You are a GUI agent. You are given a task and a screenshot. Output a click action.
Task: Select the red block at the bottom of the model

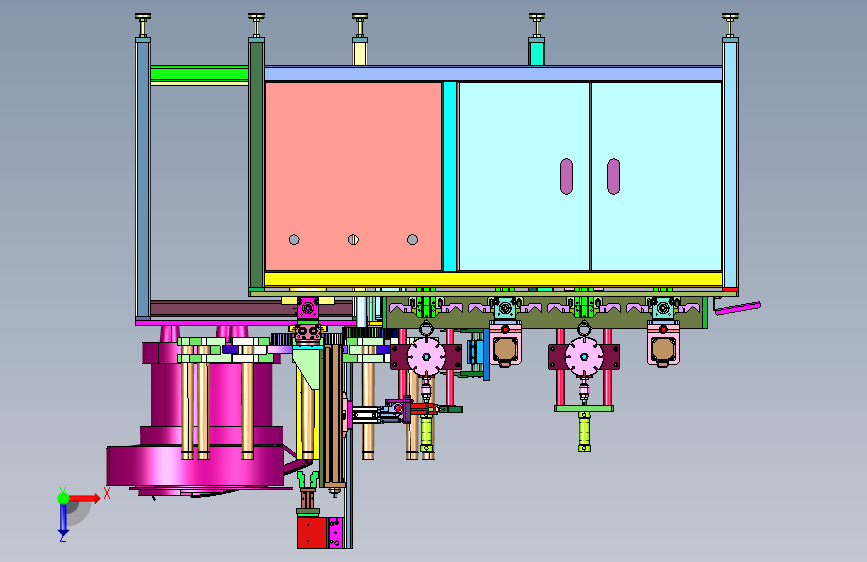click(312, 533)
